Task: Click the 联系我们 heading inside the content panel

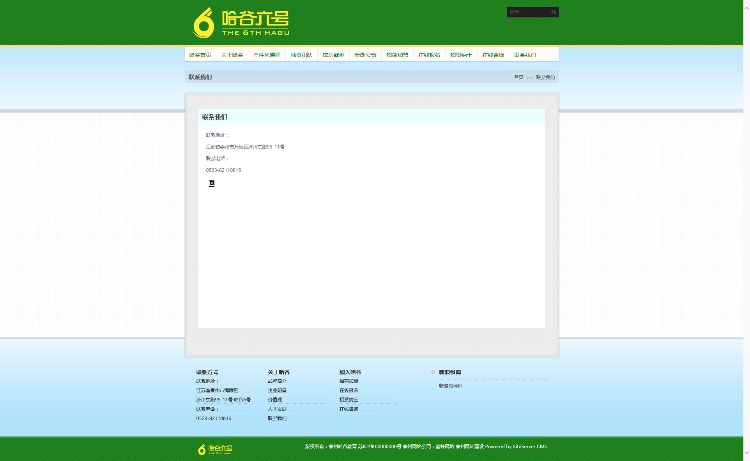Action: (215, 117)
